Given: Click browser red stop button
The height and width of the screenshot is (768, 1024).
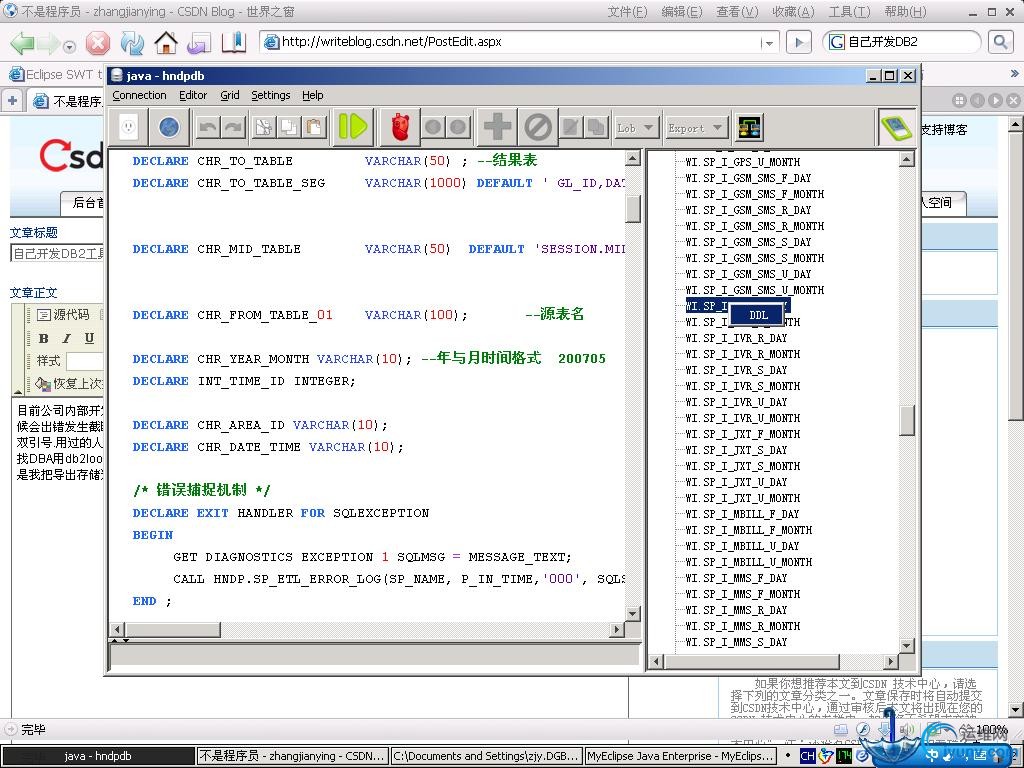Looking at the screenshot, I should tap(98, 43).
